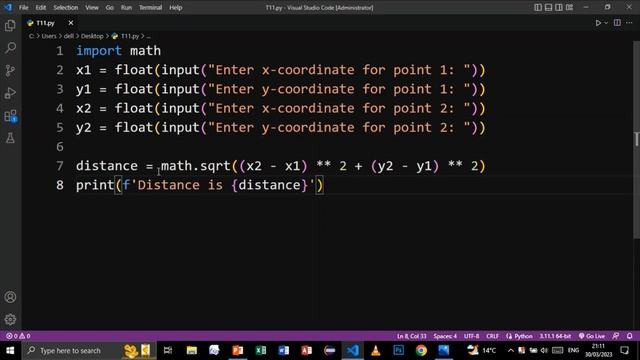640x360 pixels.
Task: Open the Explorer view in the activity bar
Action: click(10, 26)
